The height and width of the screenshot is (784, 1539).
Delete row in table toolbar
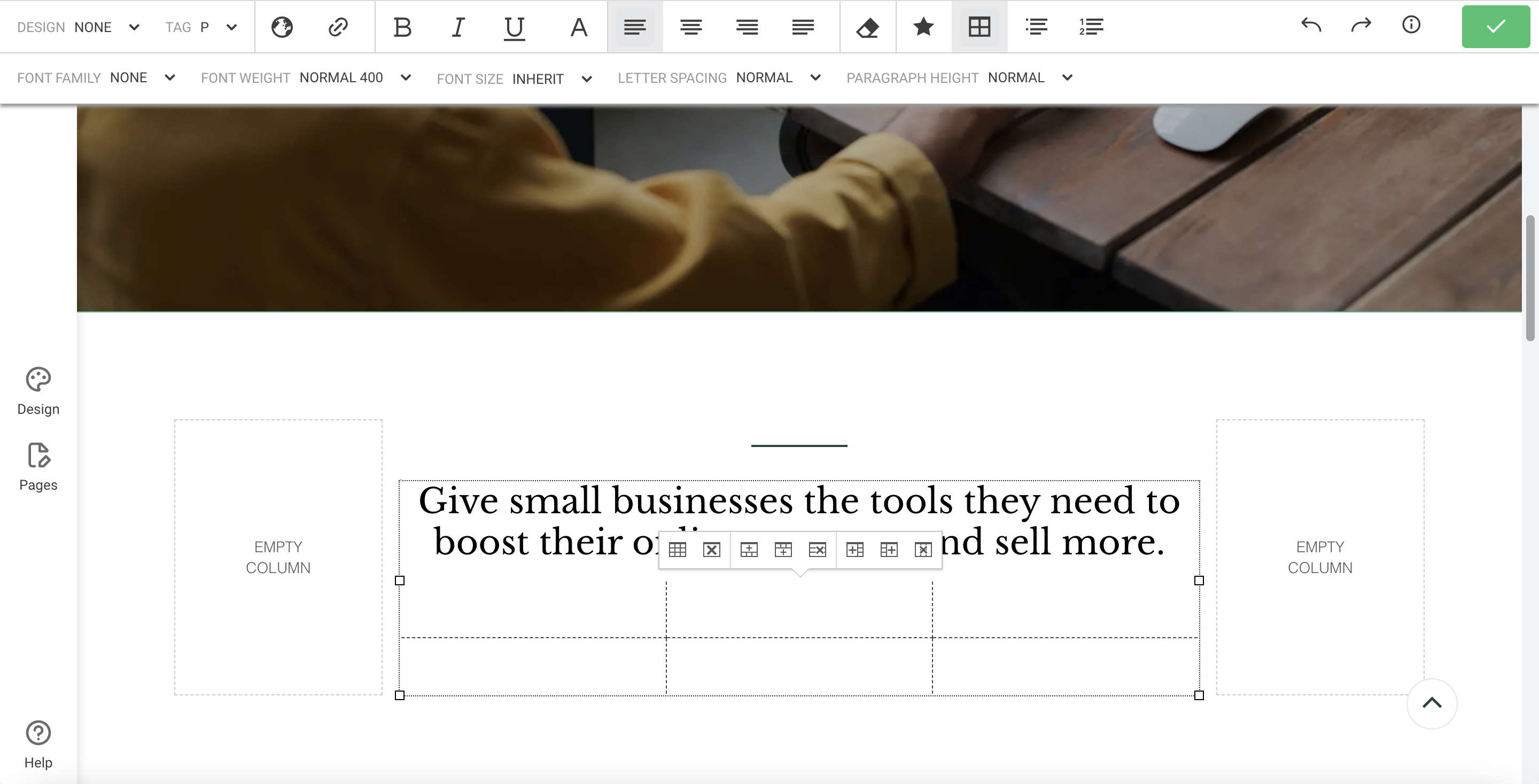[817, 550]
